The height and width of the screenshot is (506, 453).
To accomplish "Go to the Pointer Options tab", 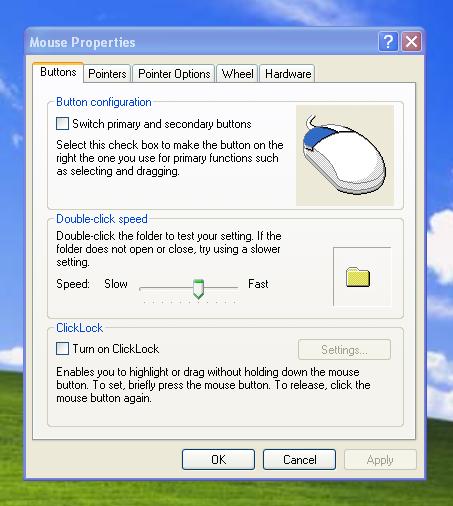I will tap(174, 74).
